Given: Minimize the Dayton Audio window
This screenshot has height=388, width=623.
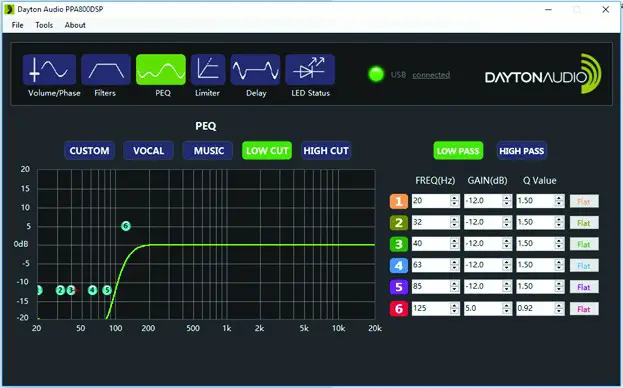Looking at the screenshot, I should [x=549, y=9].
